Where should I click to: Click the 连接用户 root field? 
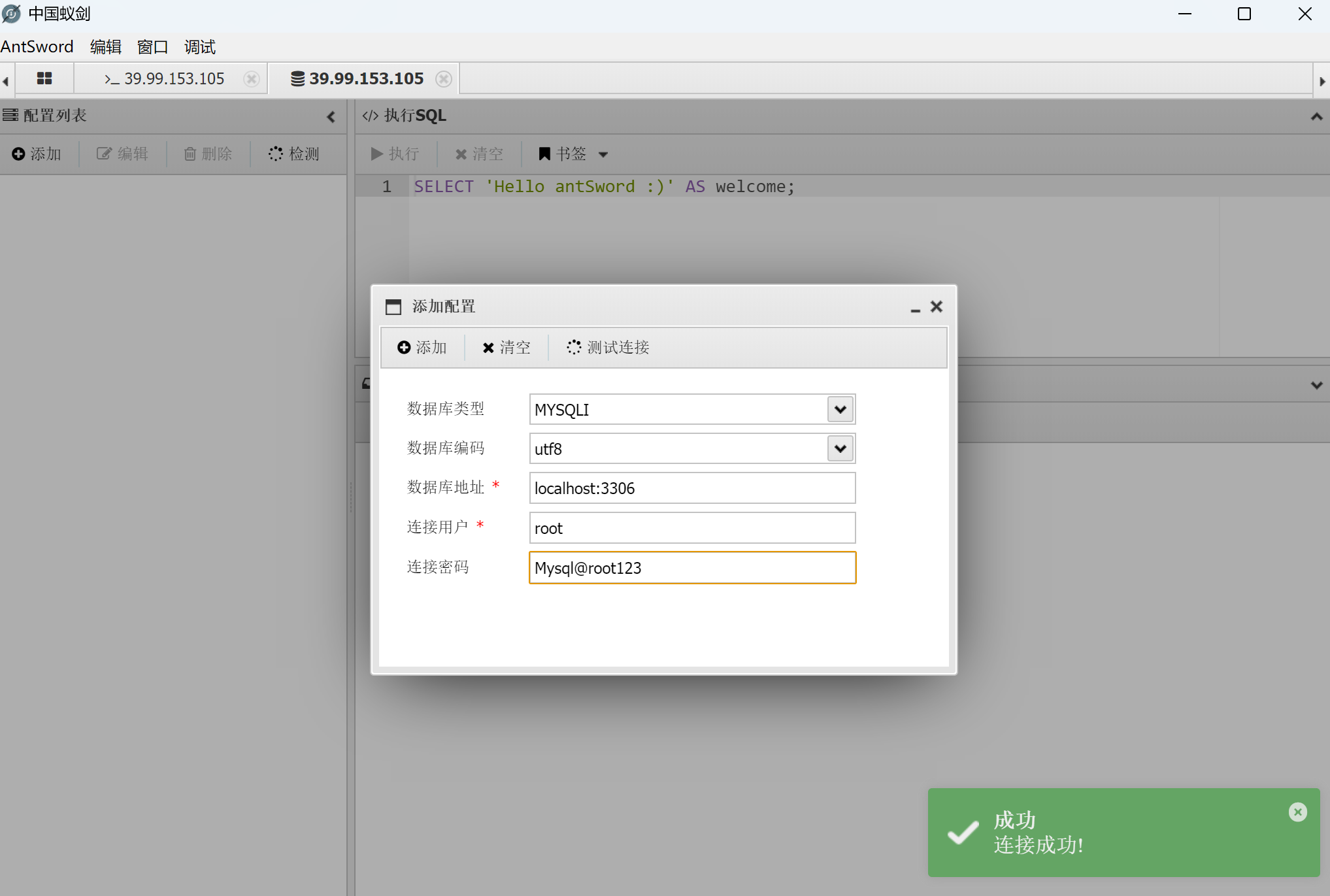(x=691, y=527)
